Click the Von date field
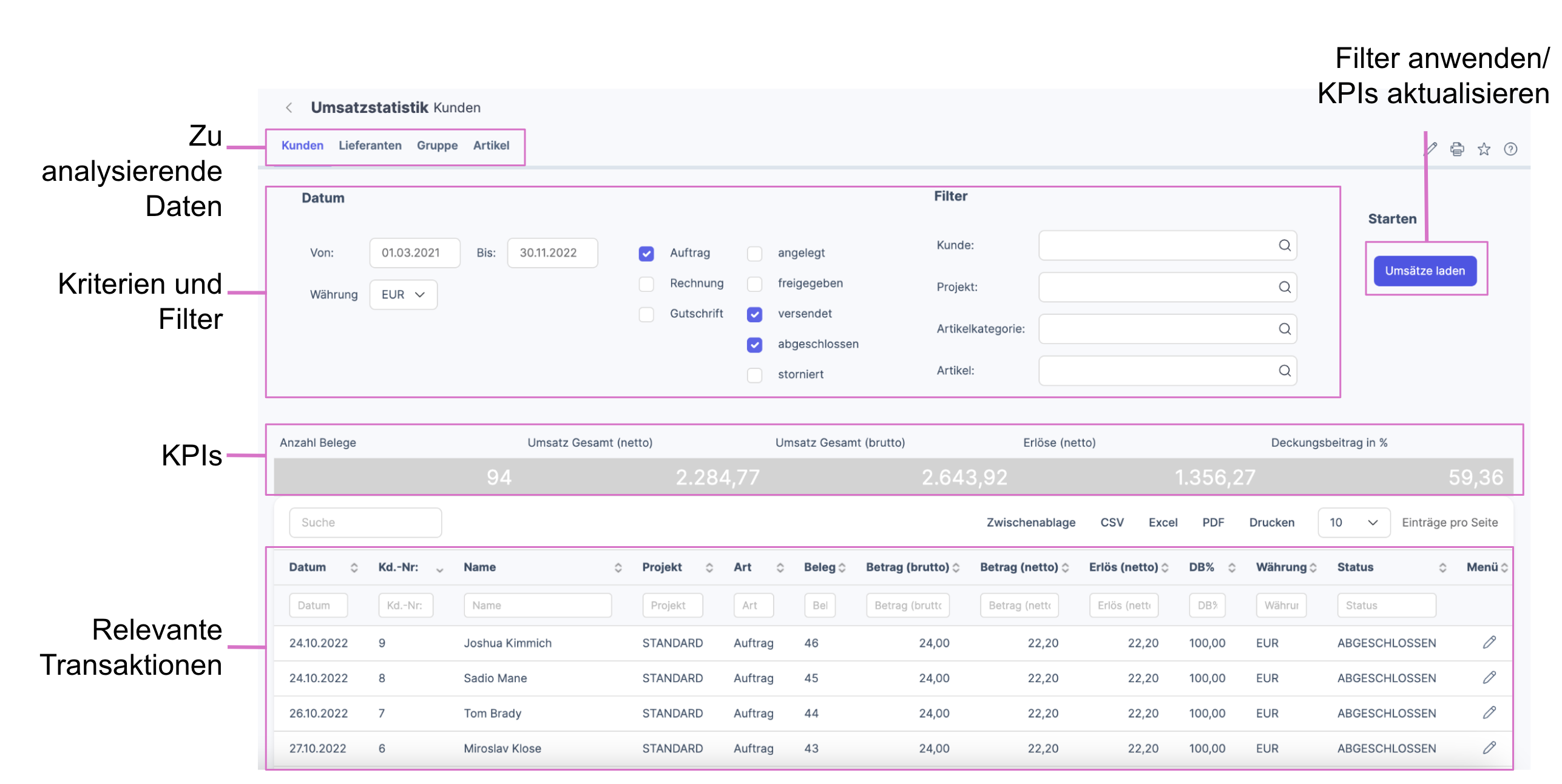 pyautogui.click(x=414, y=253)
